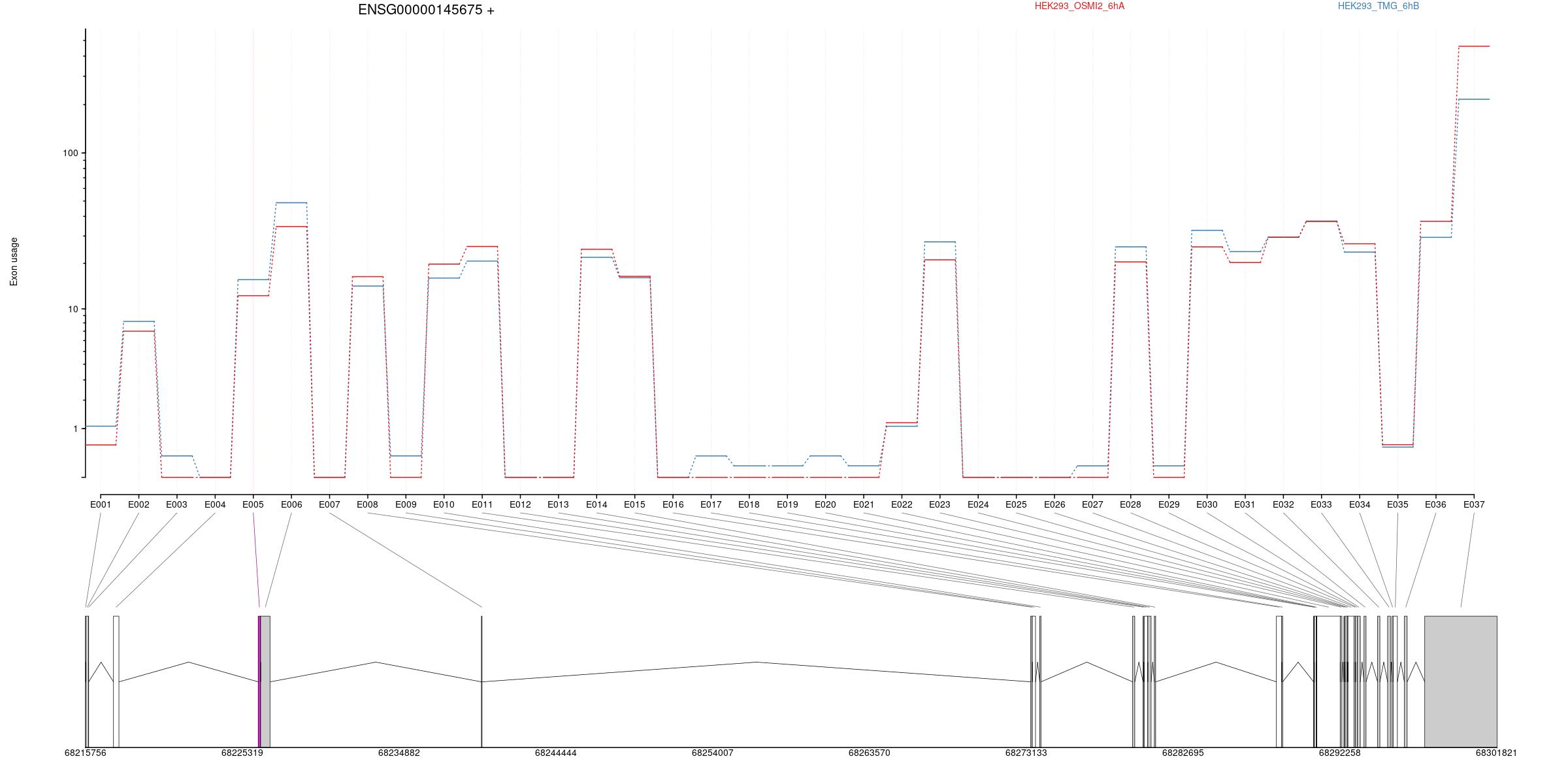Image resolution: width=1568 pixels, height=784 pixels.
Task: Click the y-axis tick label 1
Action: 75,429
